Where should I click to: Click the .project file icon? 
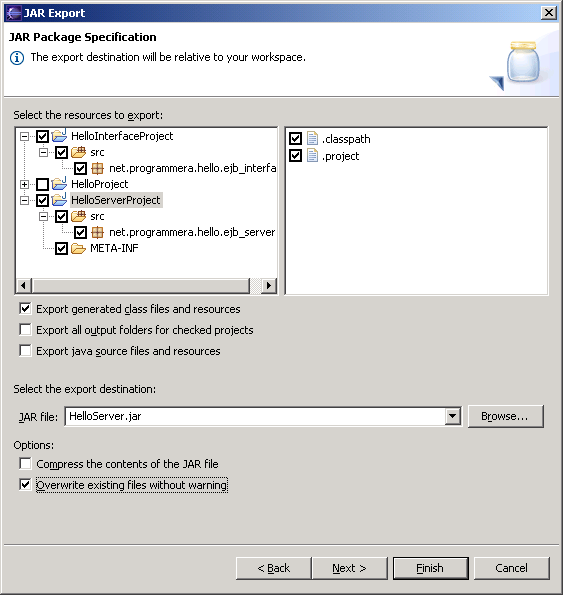click(x=312, y=156)
